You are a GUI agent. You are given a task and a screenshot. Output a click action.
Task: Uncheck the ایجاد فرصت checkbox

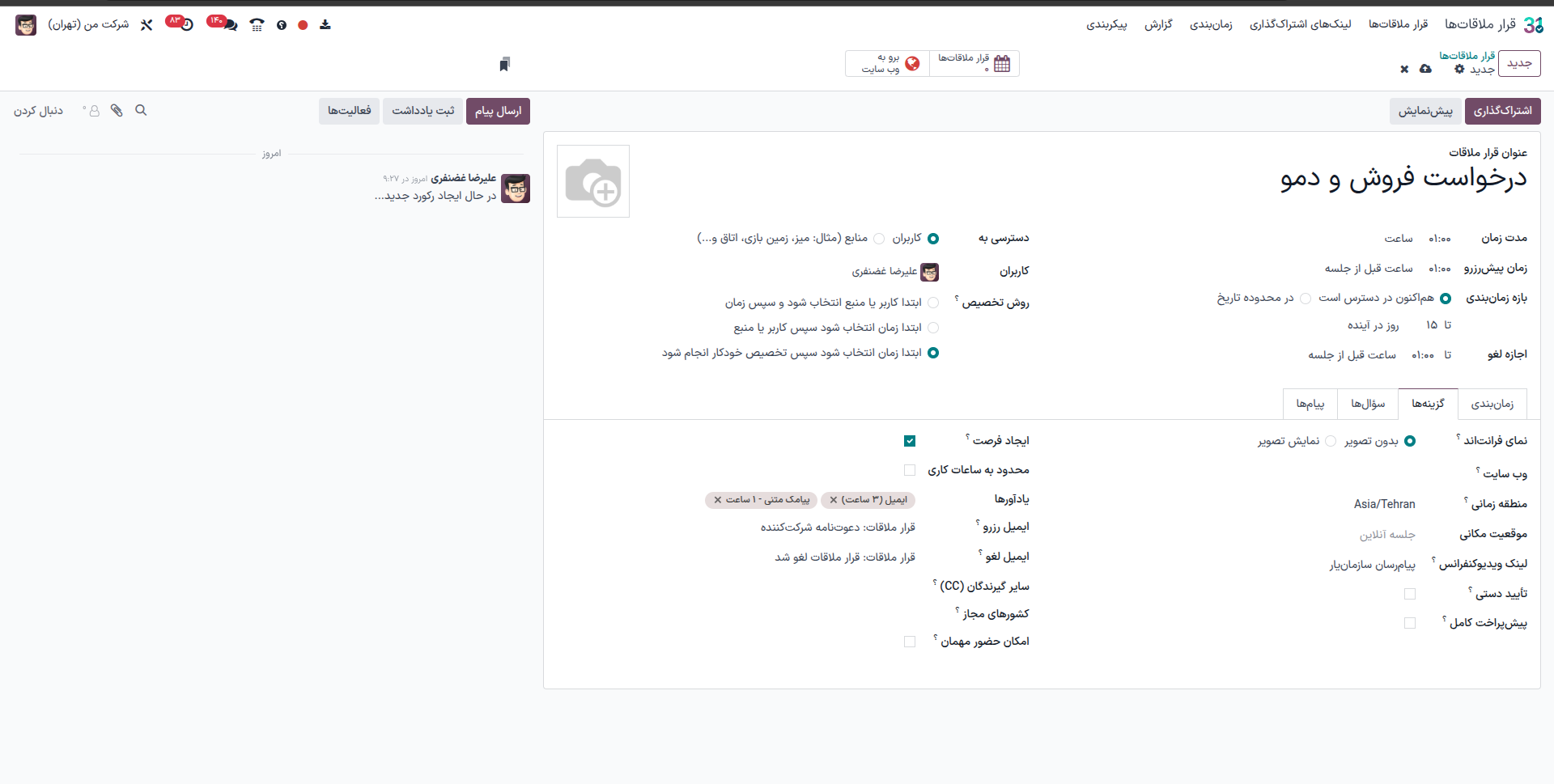[910, 441]
